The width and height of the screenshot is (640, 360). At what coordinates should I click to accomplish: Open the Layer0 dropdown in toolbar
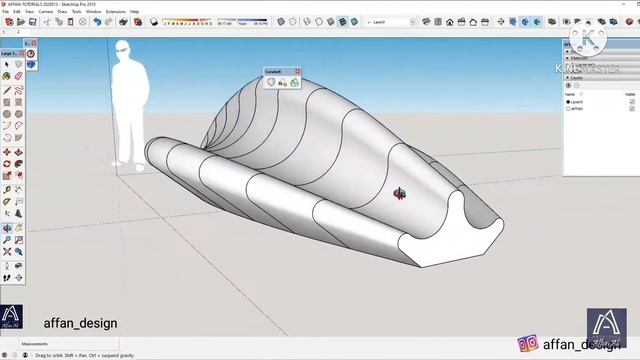(x=413, y=22)
